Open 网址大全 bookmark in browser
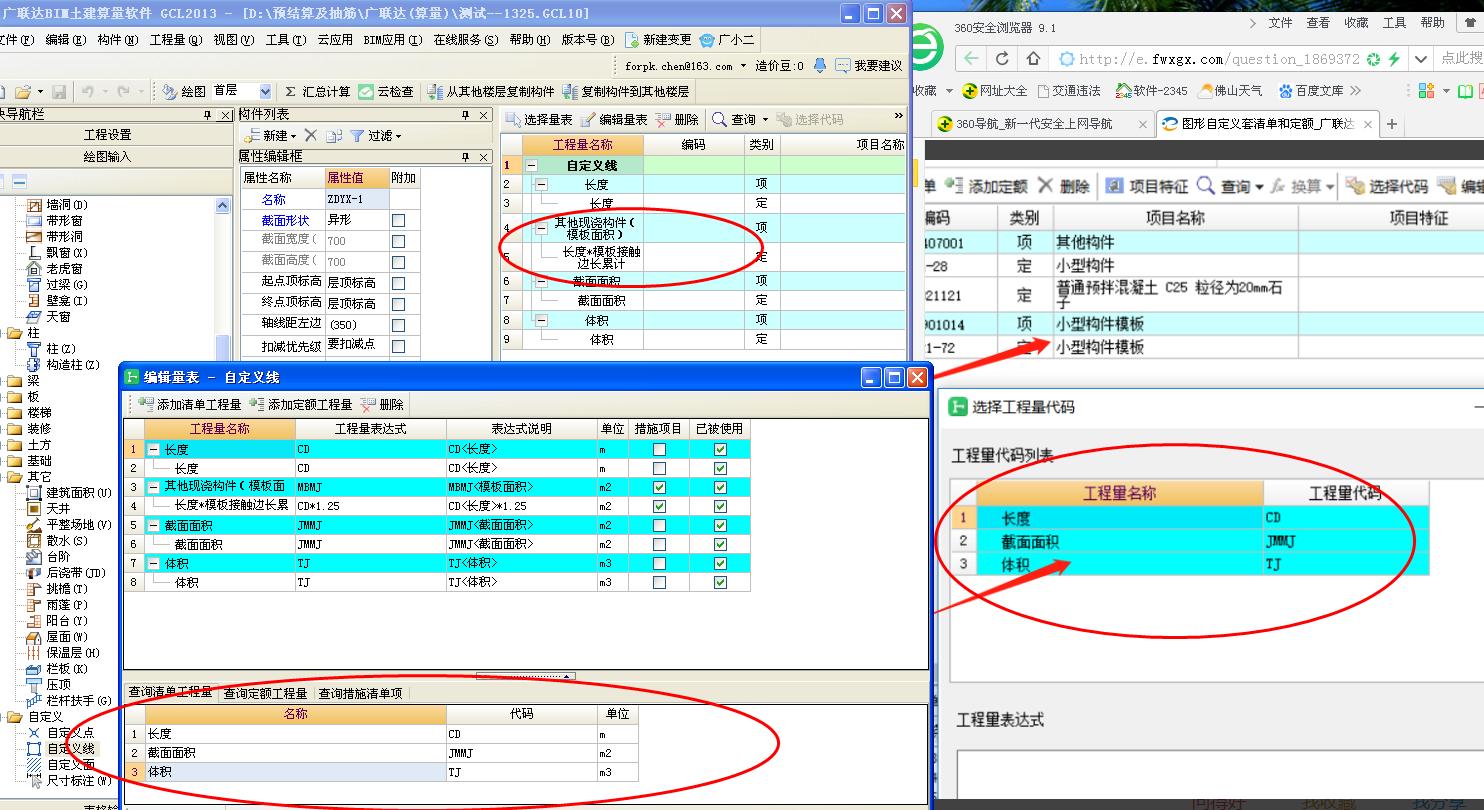1484x810 pixels. (x=994, y=91)
